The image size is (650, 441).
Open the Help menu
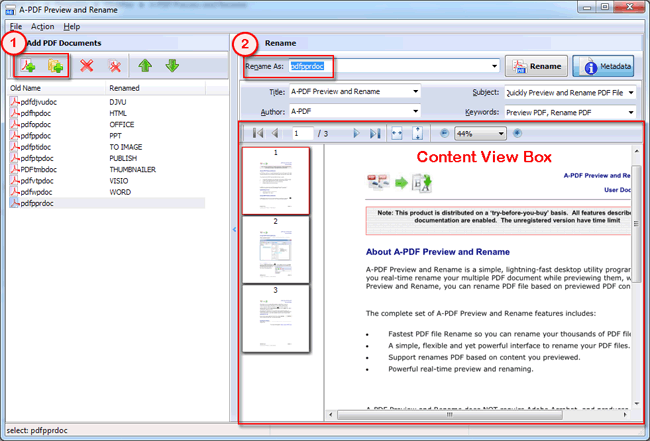(72, 27)
